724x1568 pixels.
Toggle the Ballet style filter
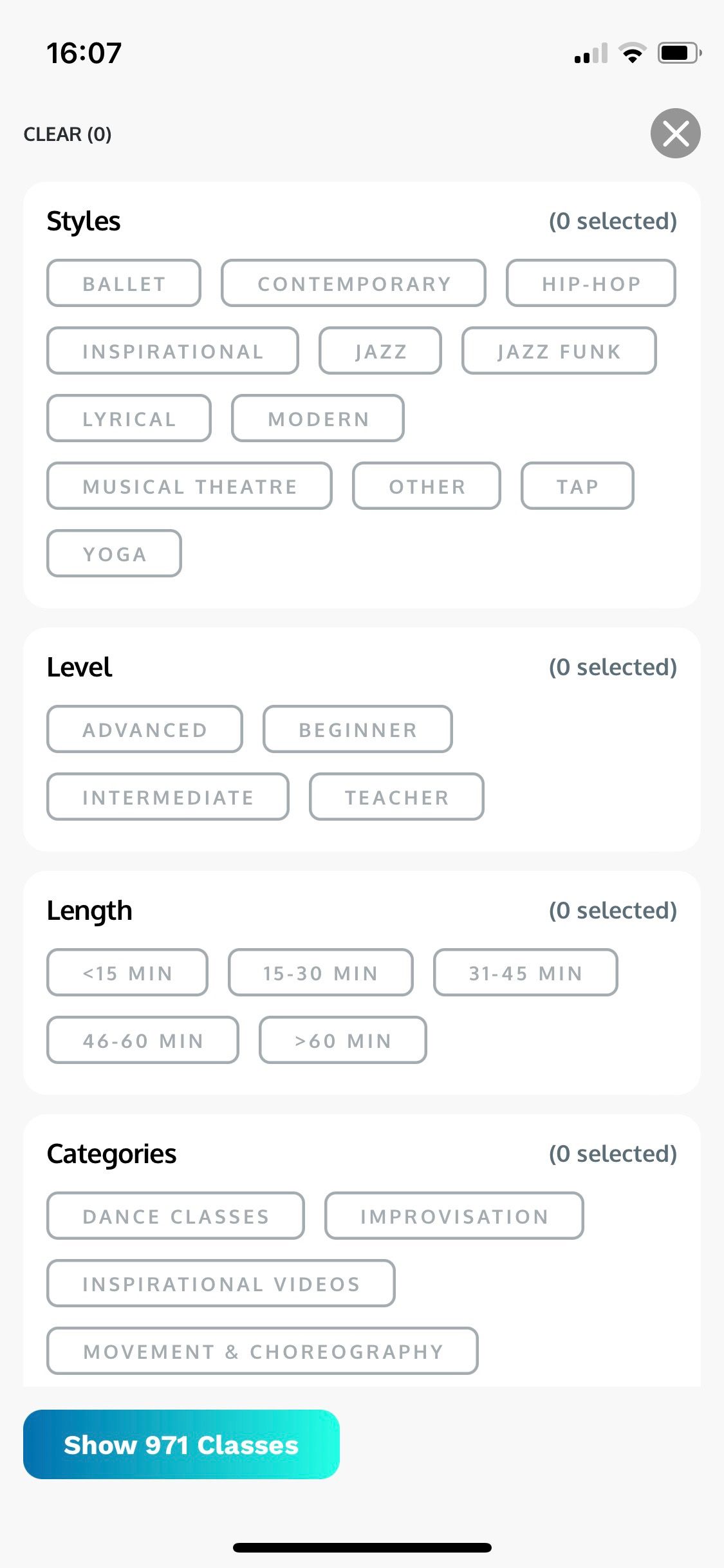pyautogui.click(x=124, y=283)
